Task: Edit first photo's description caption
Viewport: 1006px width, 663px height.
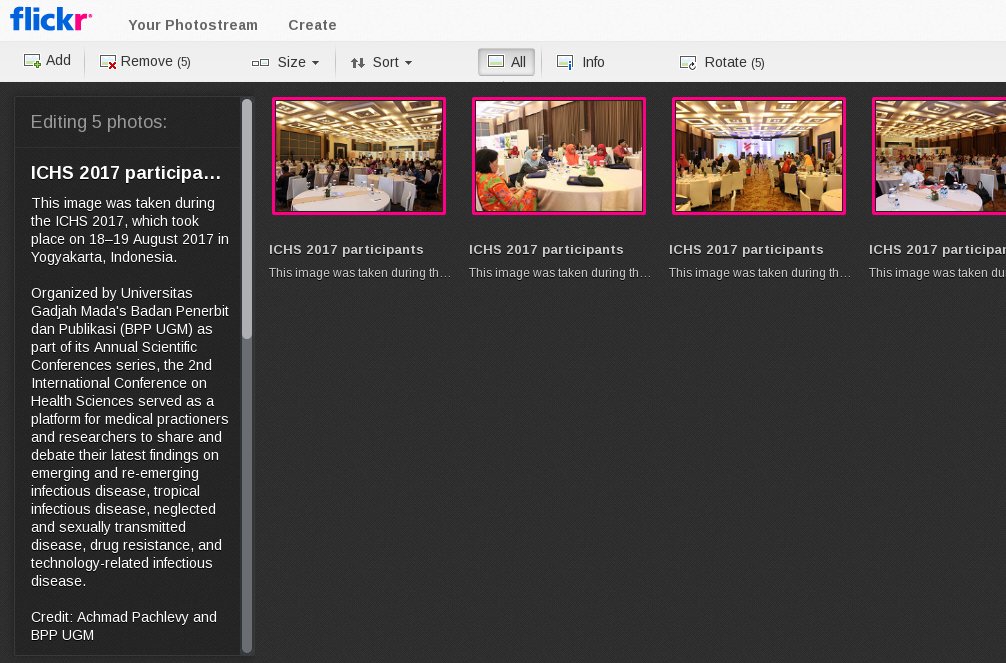Action: point(360,273)
